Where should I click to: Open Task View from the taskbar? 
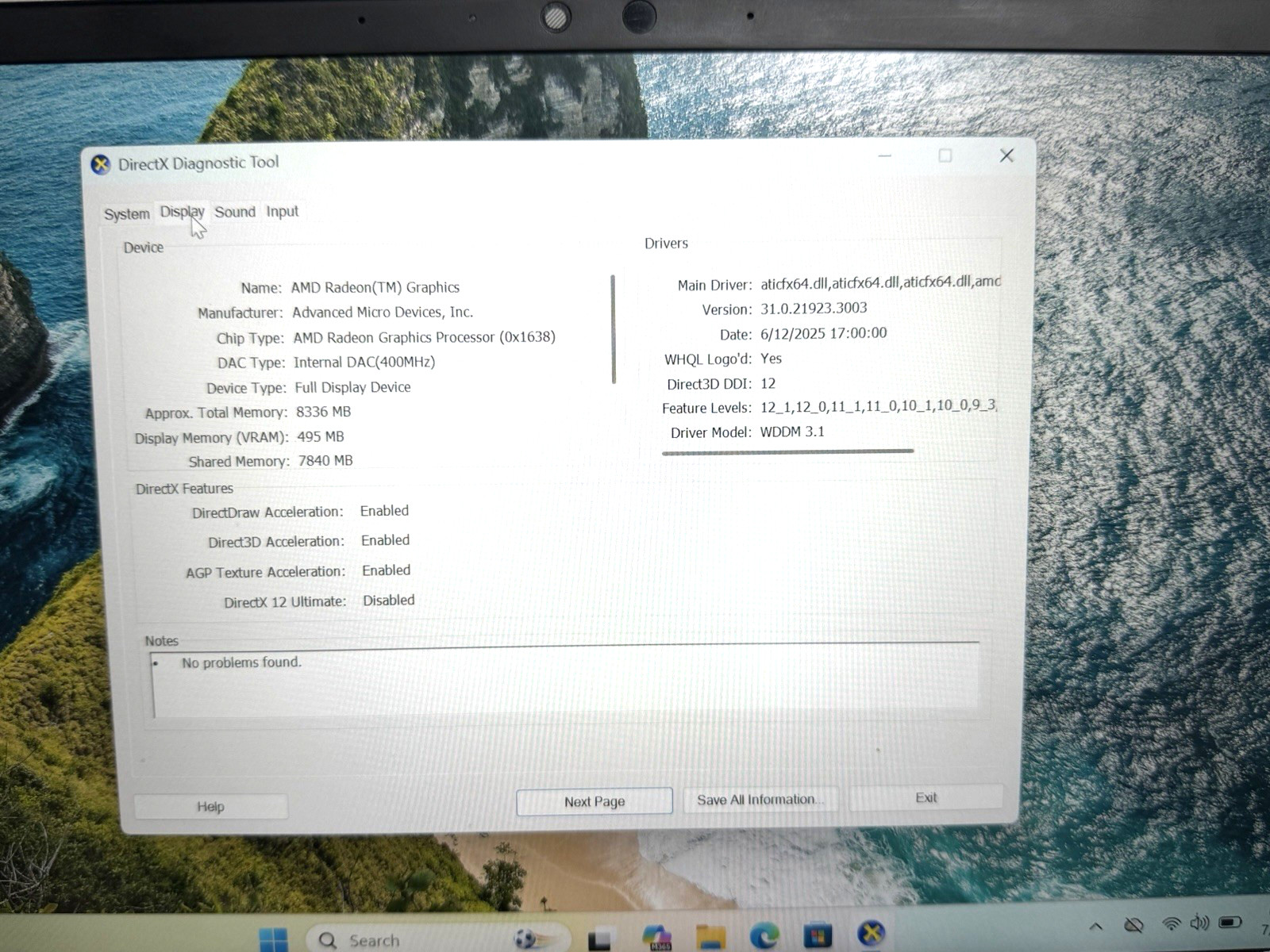tap(600, 939)
